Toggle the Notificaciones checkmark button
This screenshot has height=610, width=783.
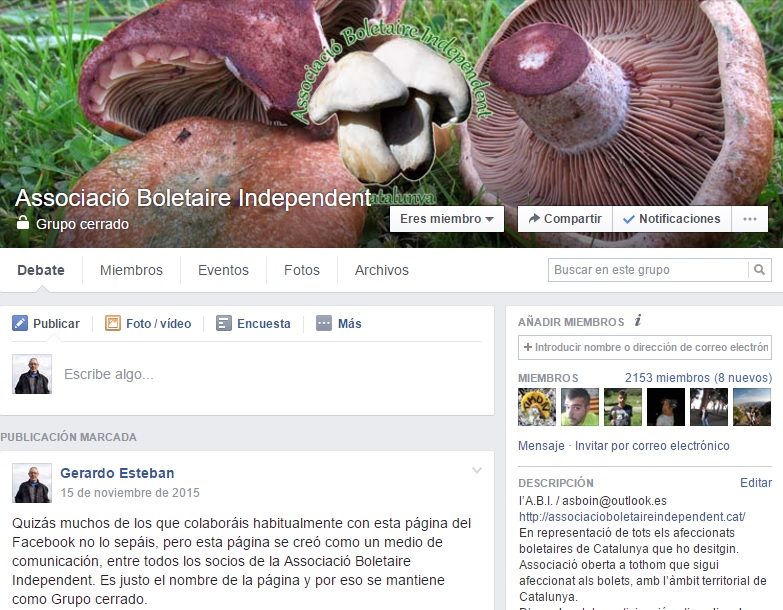[672, 219]
